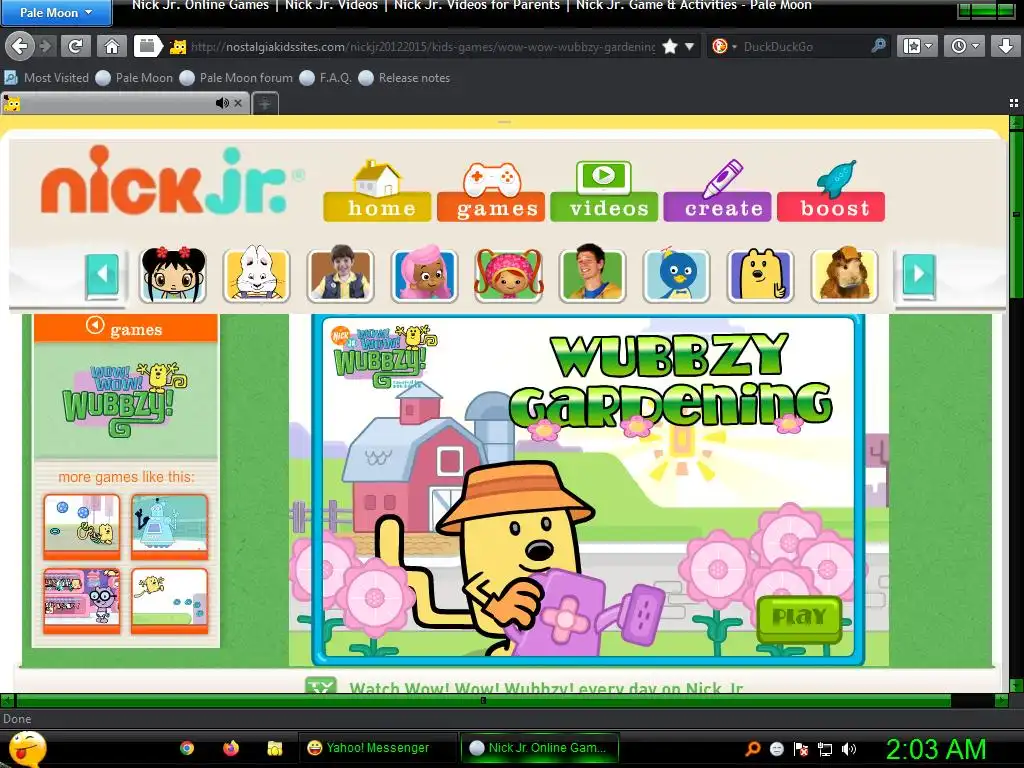Click the search magnifier icon

(x=879, y=46)
